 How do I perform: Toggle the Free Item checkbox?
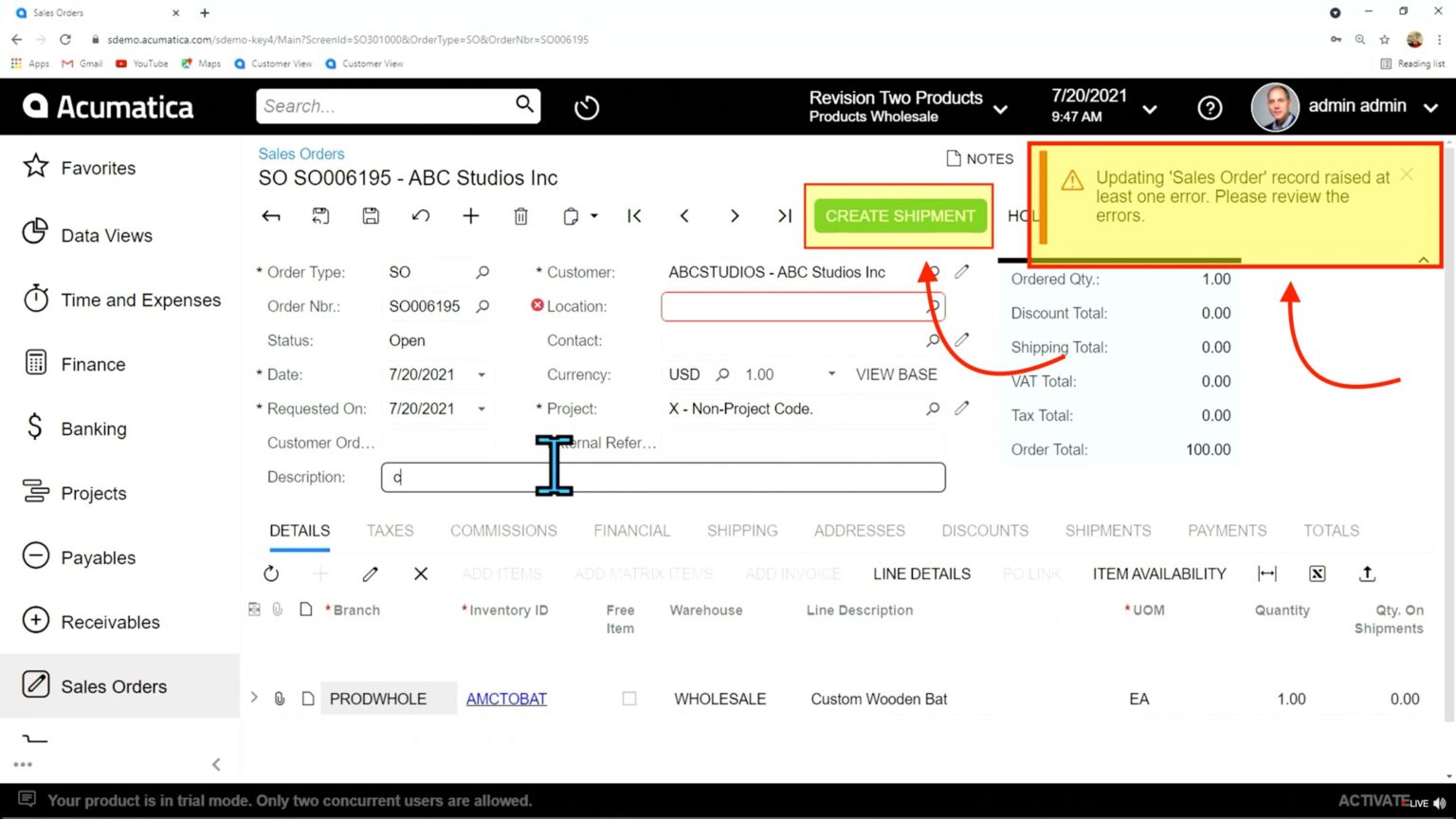pos(628,699)
